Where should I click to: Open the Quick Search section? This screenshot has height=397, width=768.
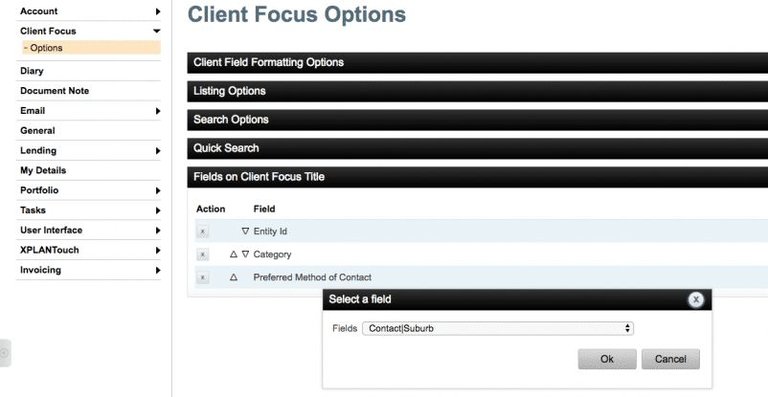pos(478,148)
